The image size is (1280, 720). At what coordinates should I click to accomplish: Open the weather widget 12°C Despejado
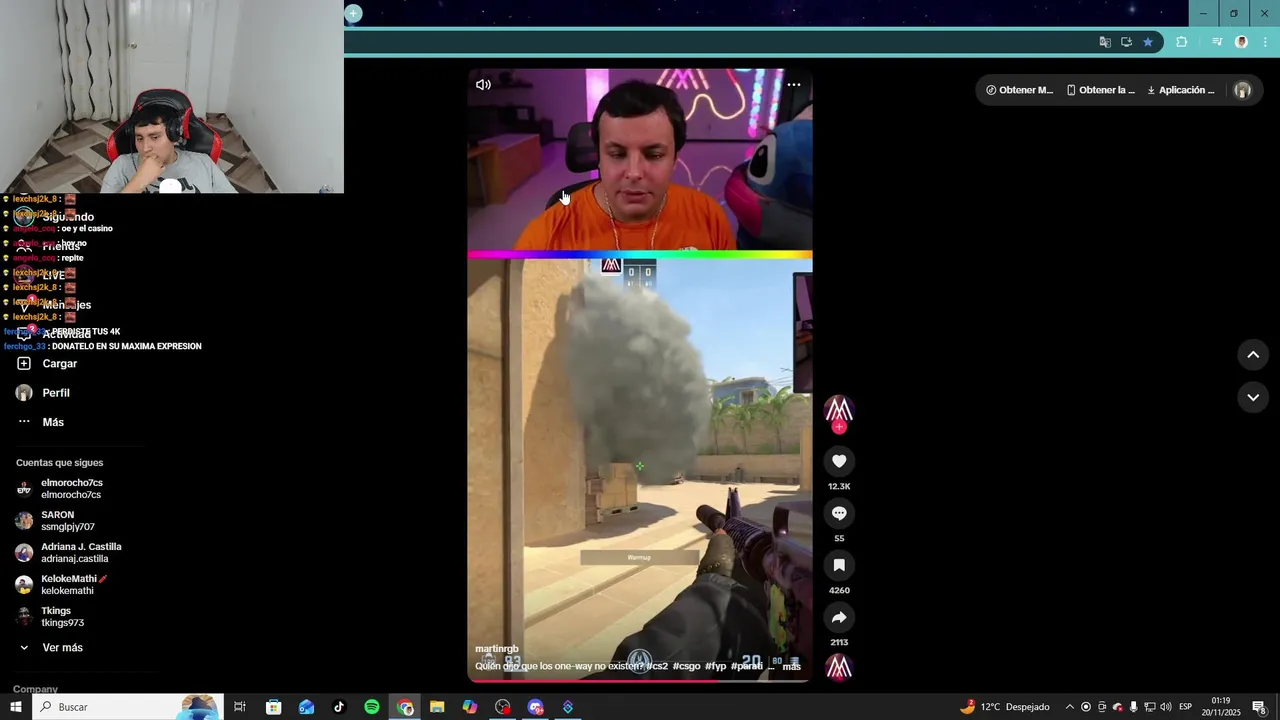pyautogui.click(x=1005, y=707)
